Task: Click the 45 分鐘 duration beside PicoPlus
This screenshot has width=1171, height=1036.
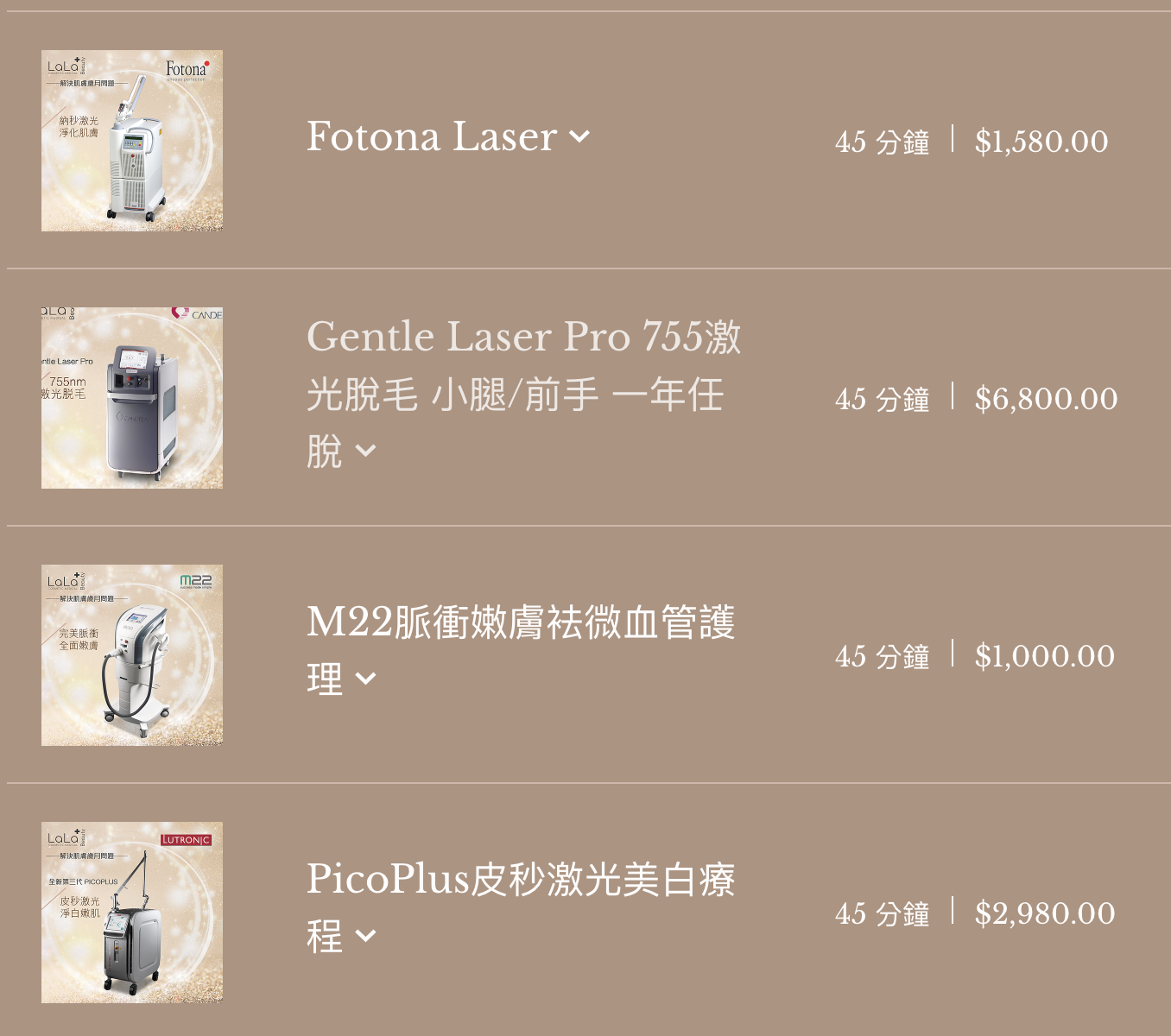Action: coord(883,913)
